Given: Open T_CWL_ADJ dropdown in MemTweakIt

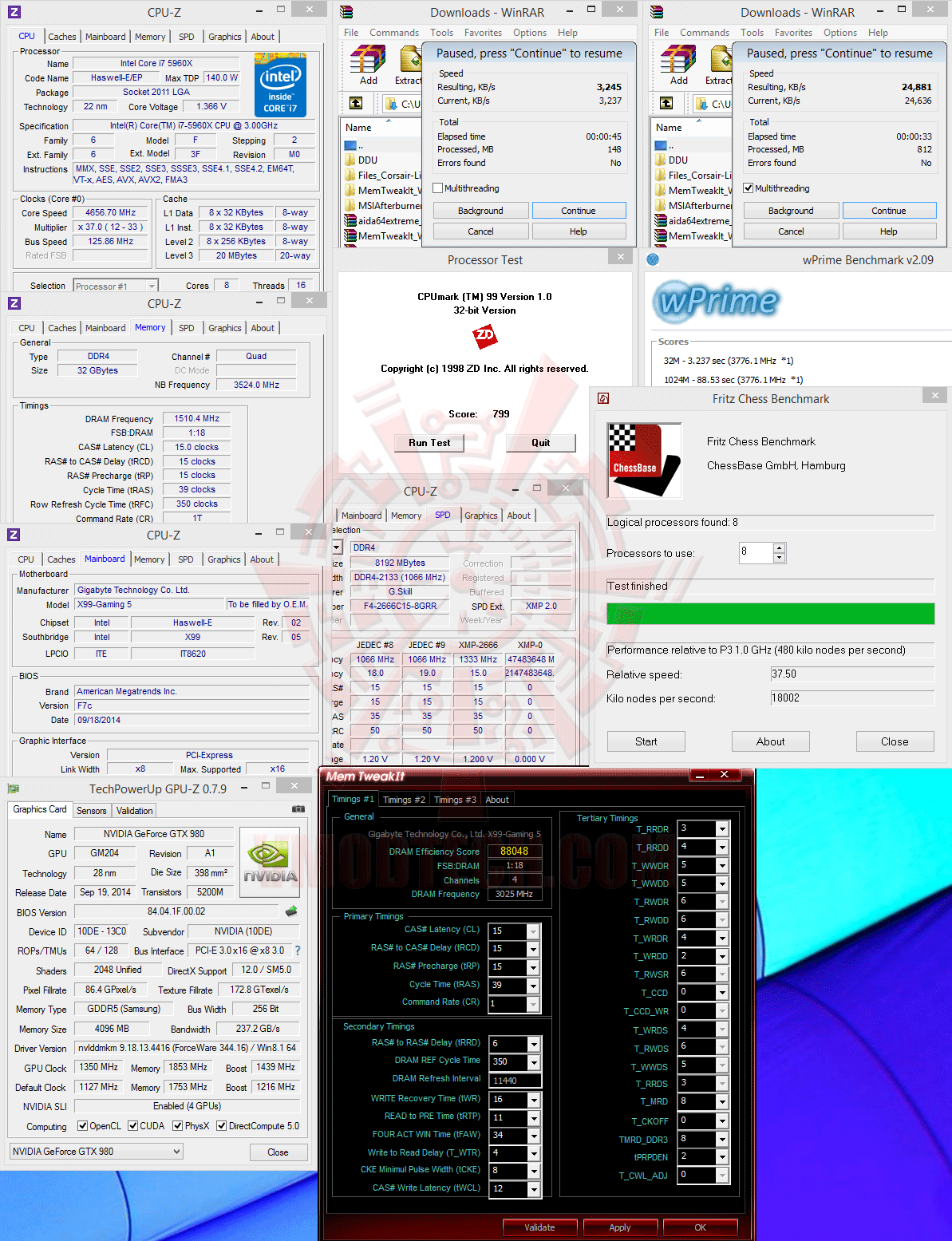Looking at the screenshot, I should pyautogui.click(x=722, y=1175).
